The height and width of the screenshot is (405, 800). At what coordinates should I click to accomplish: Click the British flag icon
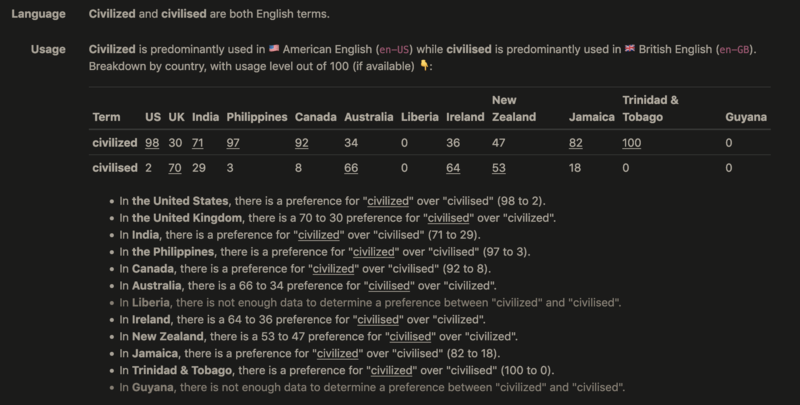pos(630,49)
